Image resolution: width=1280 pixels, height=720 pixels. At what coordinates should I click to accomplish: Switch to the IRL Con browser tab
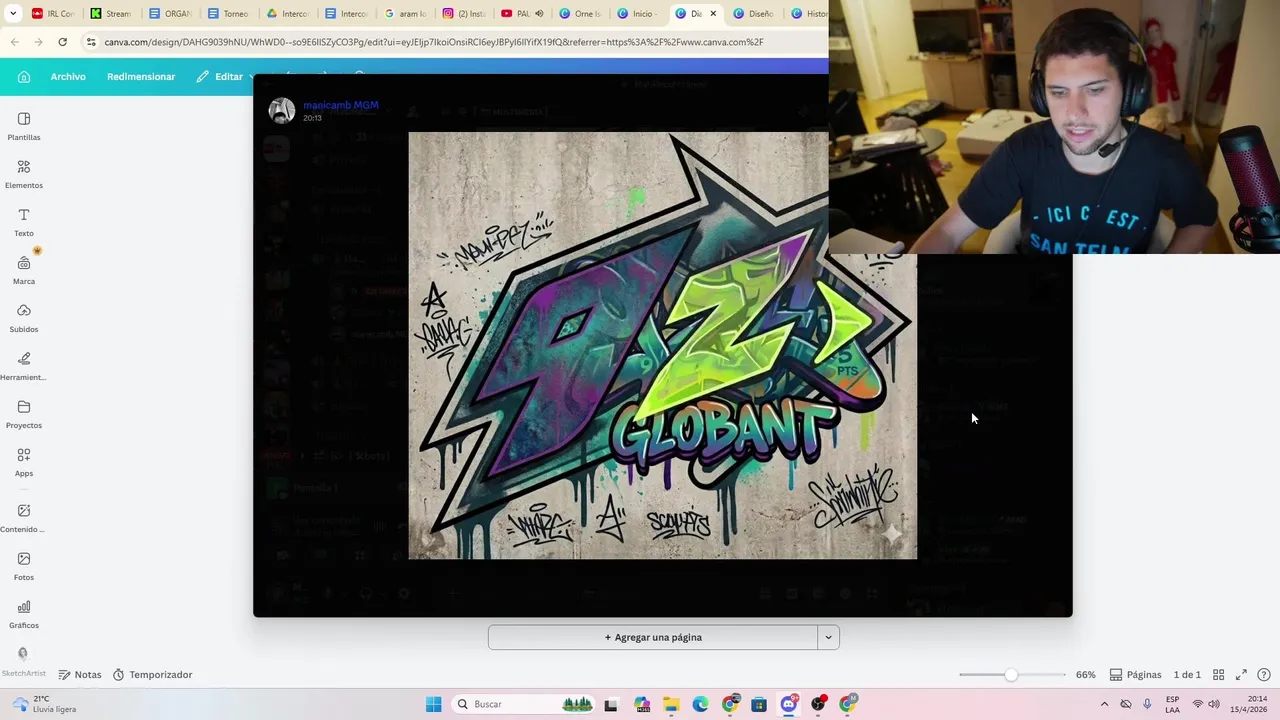pyautogui.click(x=52, y=14)
